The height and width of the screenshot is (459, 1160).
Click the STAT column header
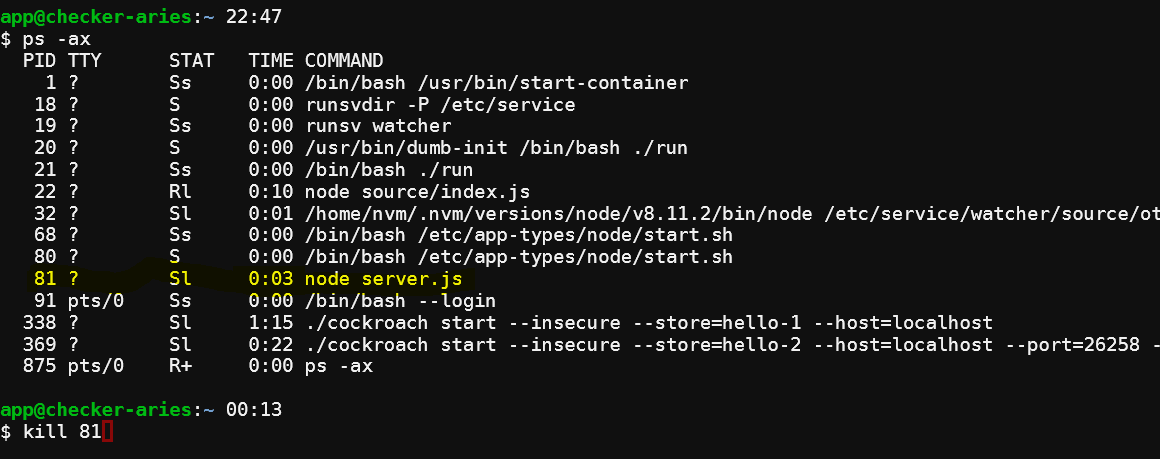click(x=192, y=60)
